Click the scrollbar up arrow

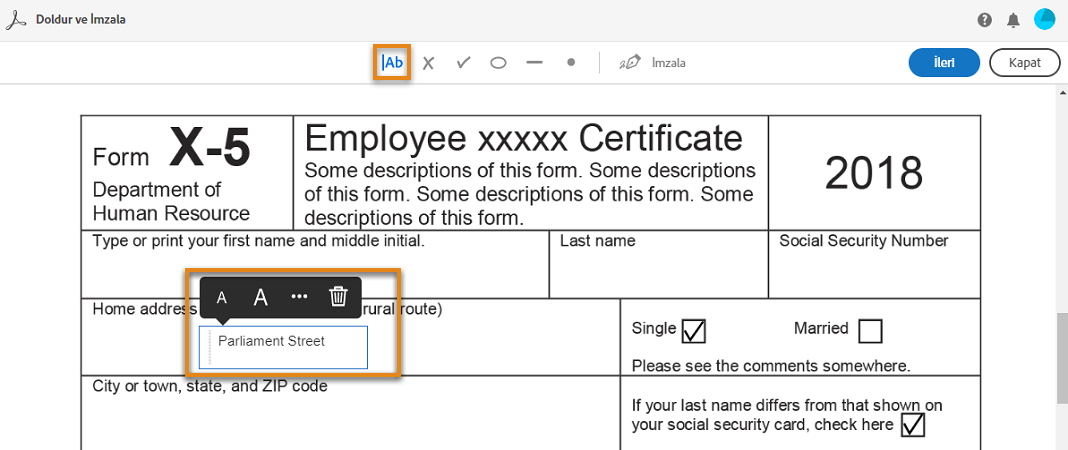point(1062,92)
